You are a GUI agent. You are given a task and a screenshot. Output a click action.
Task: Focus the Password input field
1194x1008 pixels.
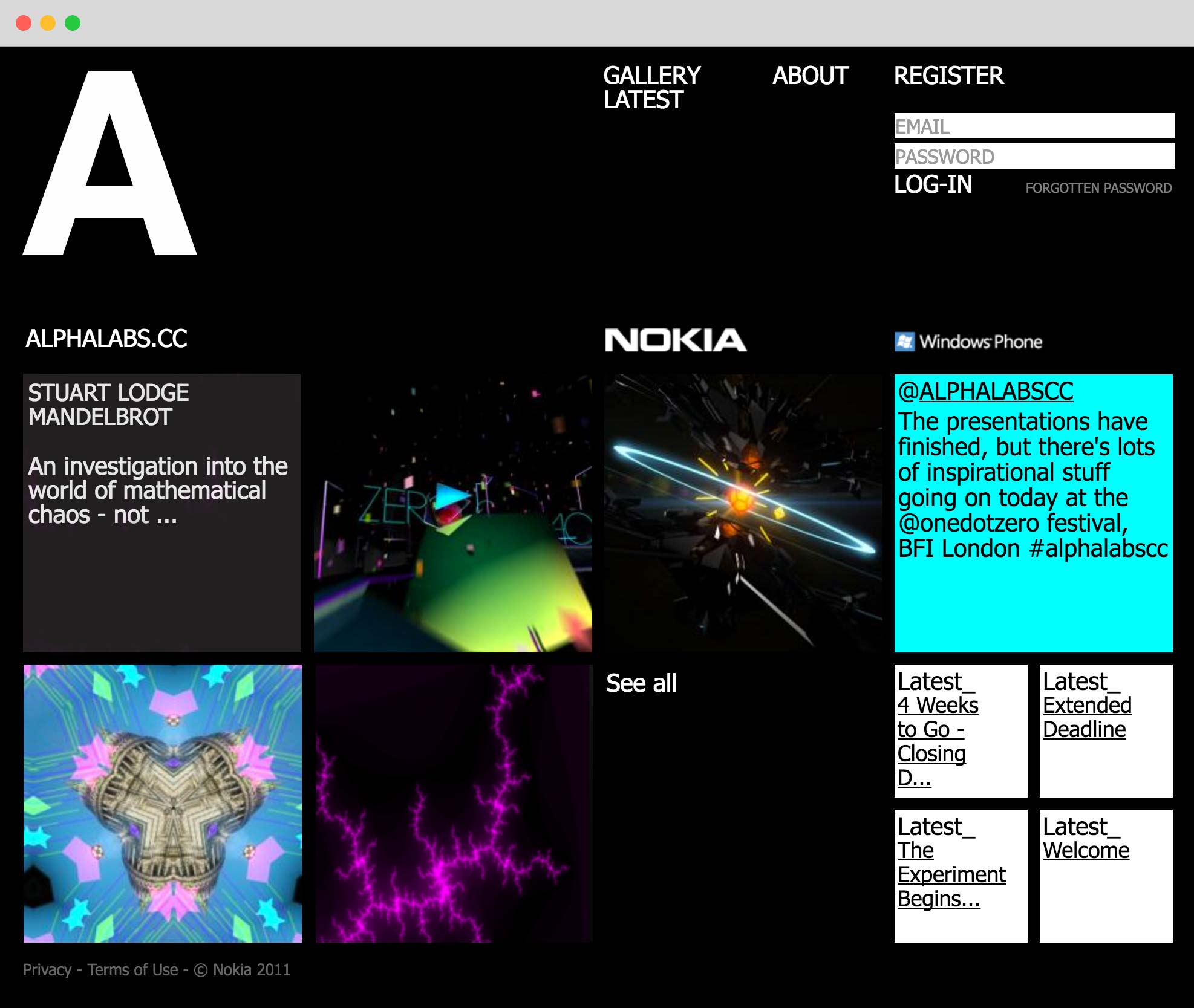[x=1034, y=156]
